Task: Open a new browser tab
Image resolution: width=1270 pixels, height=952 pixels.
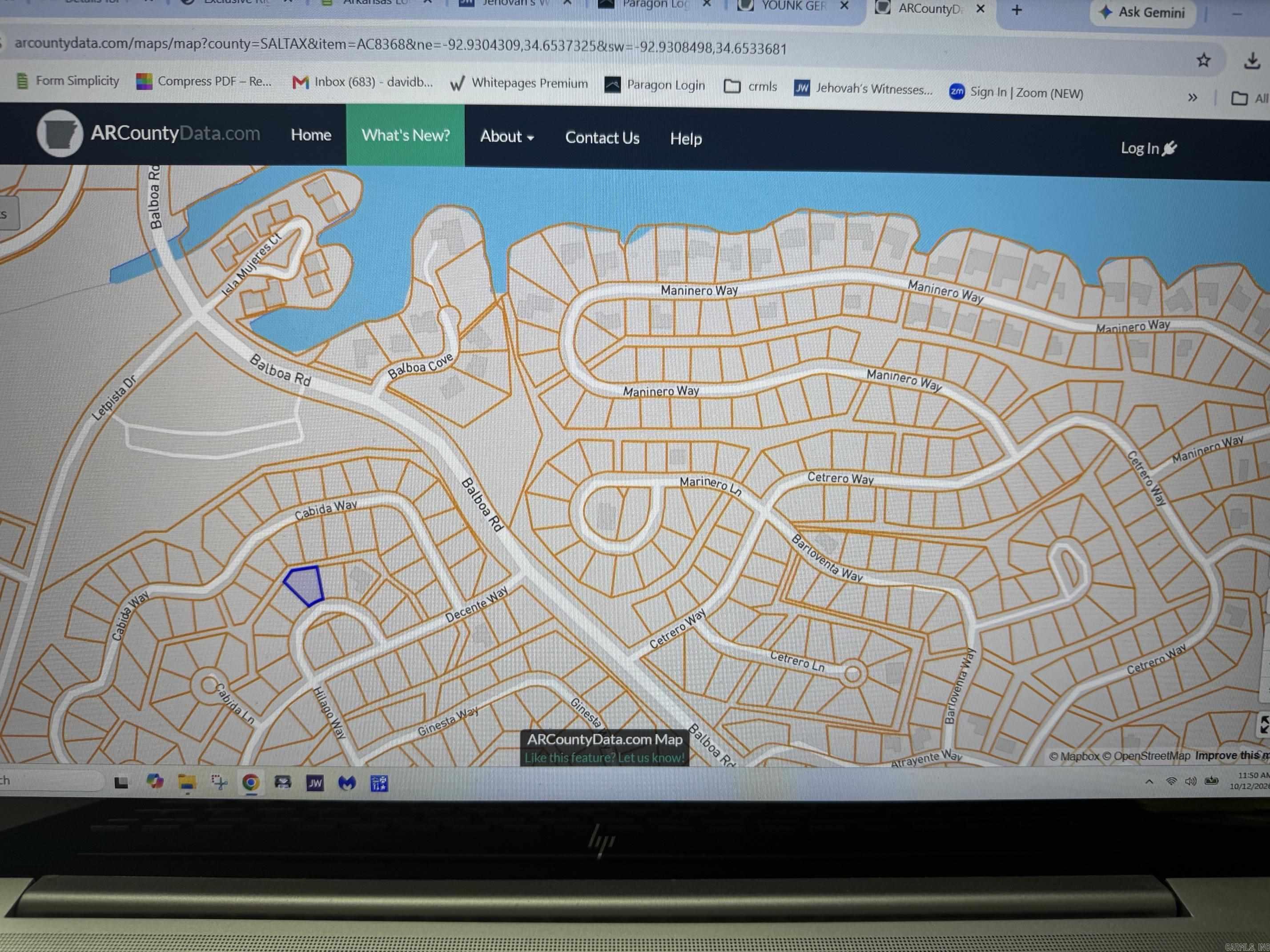Action: point(1017,10)
